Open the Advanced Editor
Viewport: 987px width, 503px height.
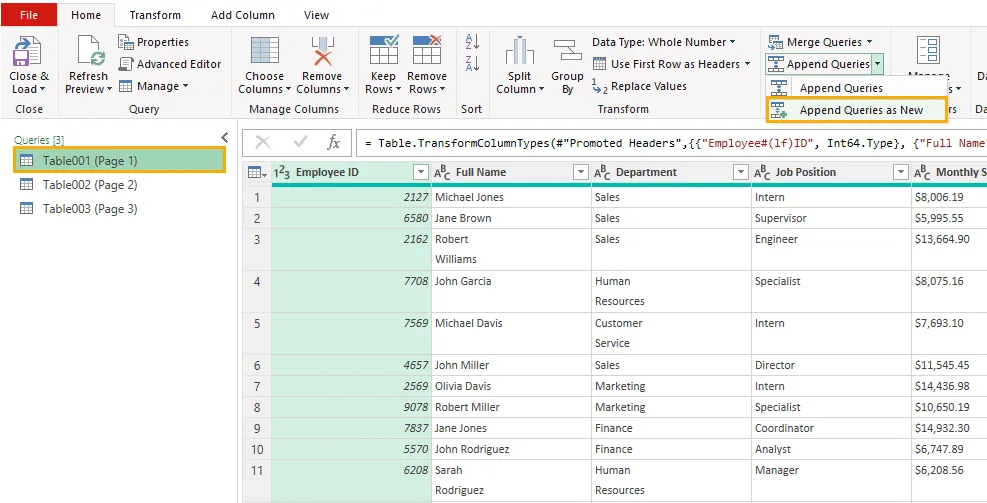[x=170, y=64]
